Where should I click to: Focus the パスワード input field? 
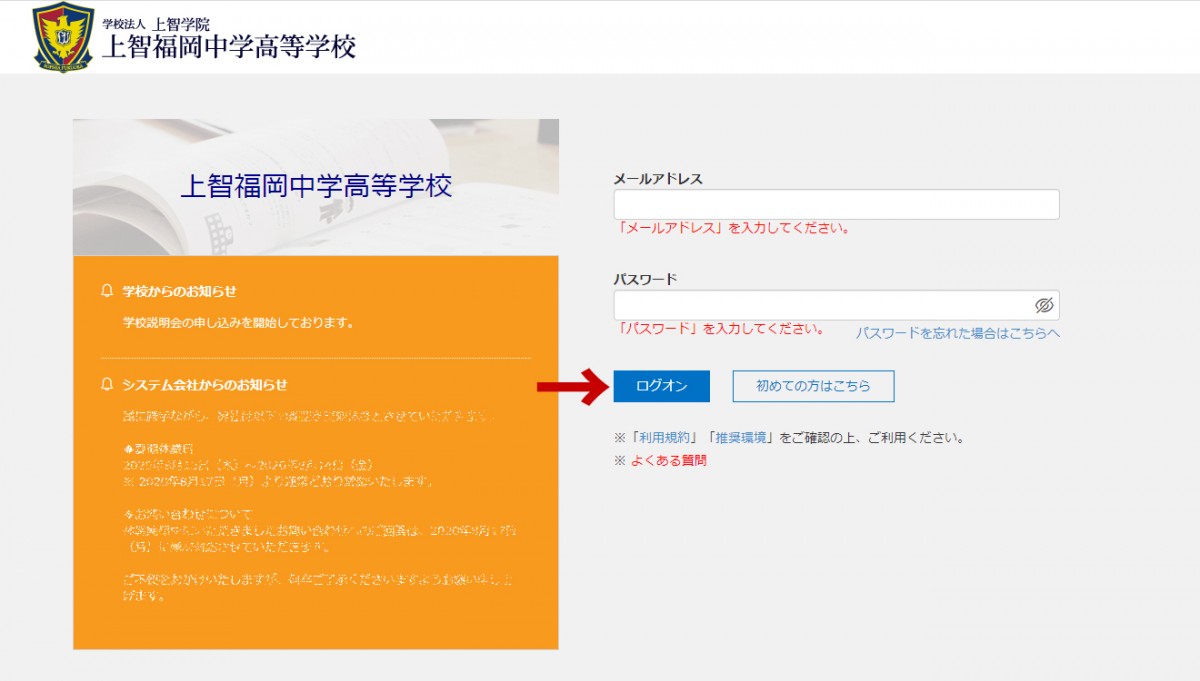click(x=836, y=305)
